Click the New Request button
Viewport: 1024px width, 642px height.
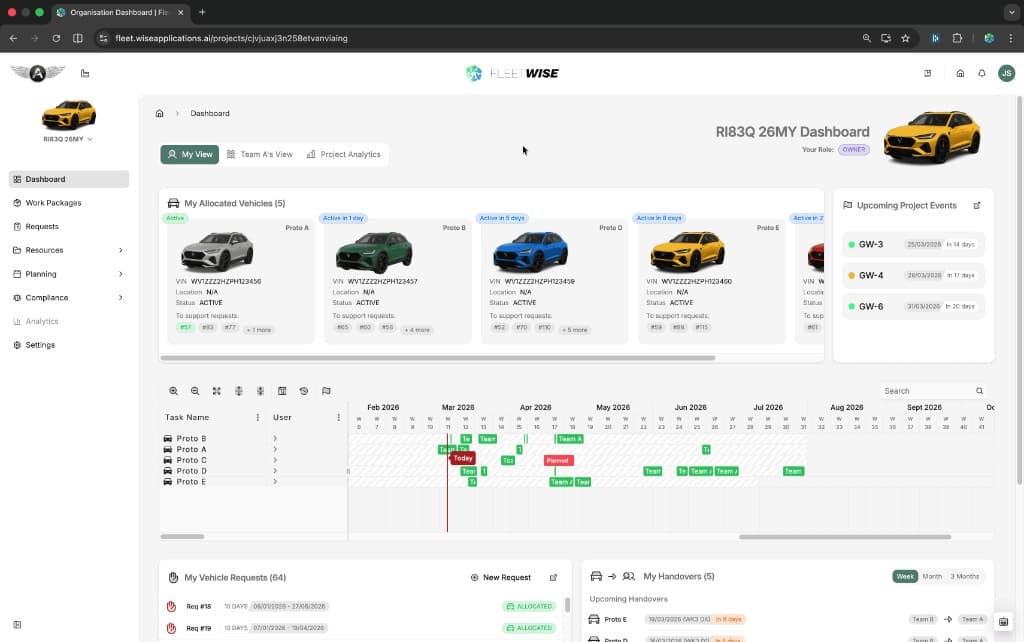click(501, 577)
